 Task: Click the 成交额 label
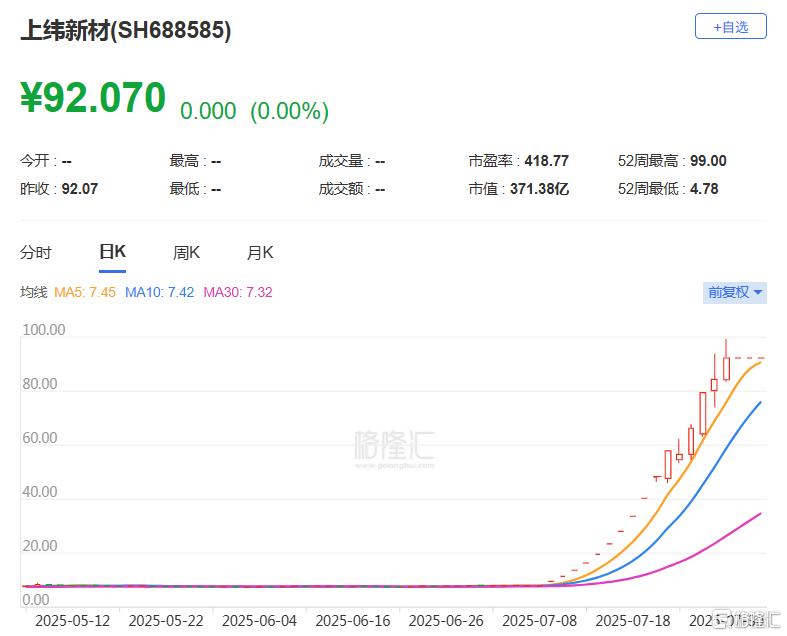click(341, 189)
